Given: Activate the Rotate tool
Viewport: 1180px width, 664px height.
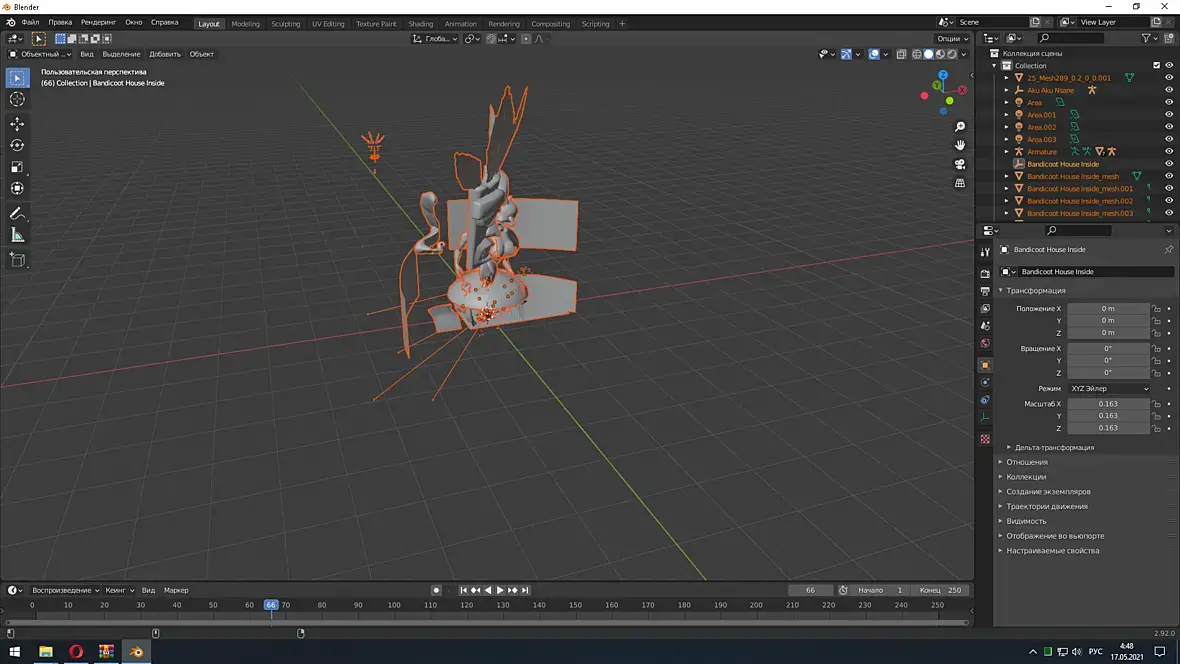Looking at the screenshot, I should pyautogui.click(x=17, y=145).
